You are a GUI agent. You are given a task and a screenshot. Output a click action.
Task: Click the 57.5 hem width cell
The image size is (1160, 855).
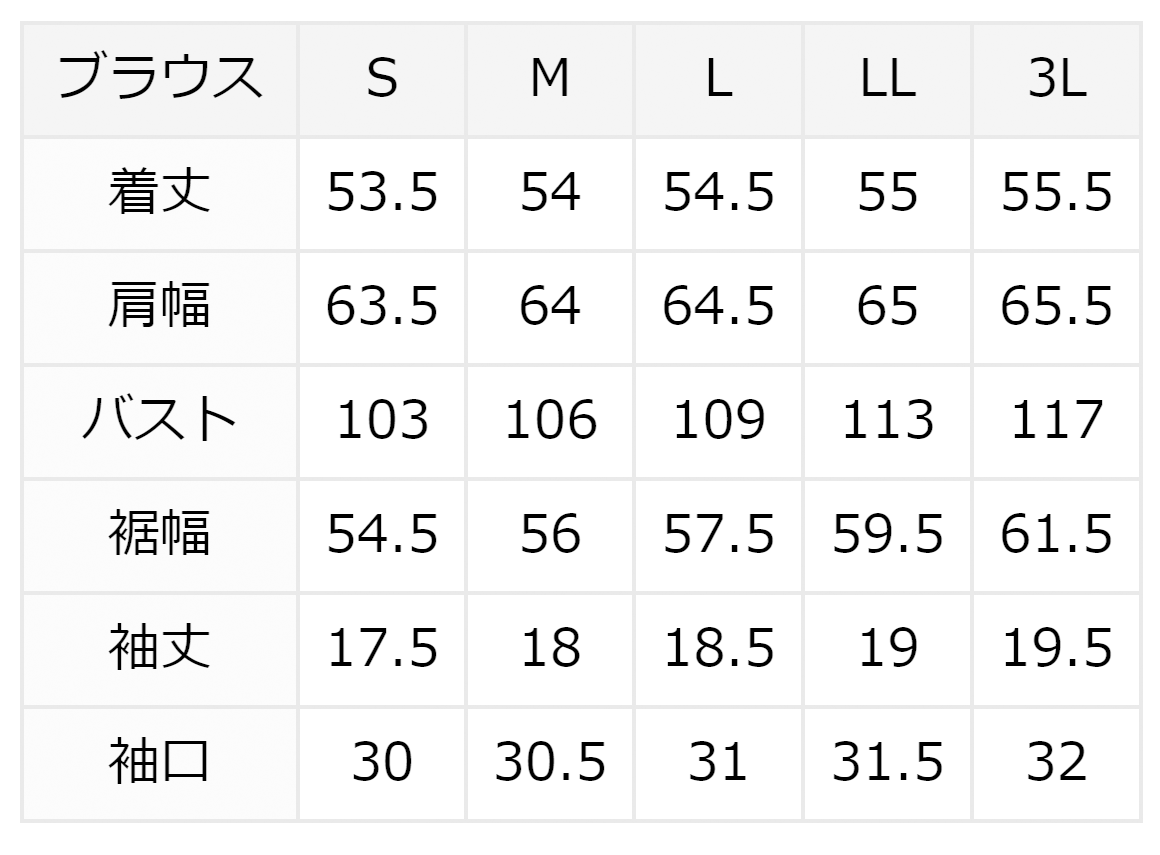pos(718,535)
